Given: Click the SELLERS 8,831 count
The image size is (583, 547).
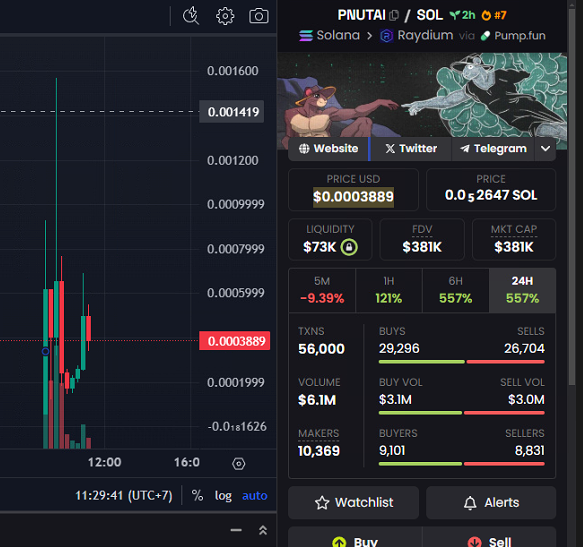Looking at the screenshot, I should tap(530, 451).
